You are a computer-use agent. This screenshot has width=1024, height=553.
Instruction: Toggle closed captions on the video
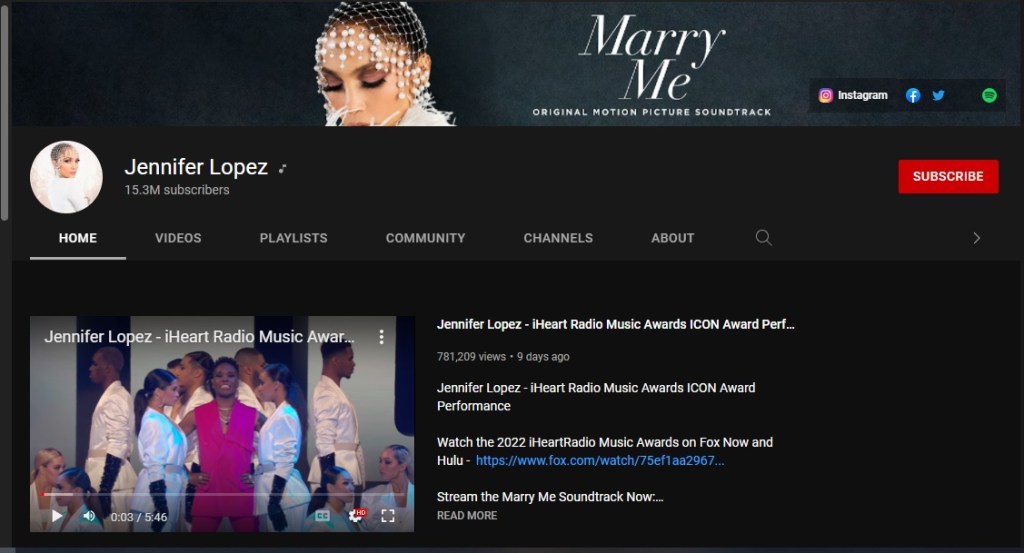[x=322, y=516]
